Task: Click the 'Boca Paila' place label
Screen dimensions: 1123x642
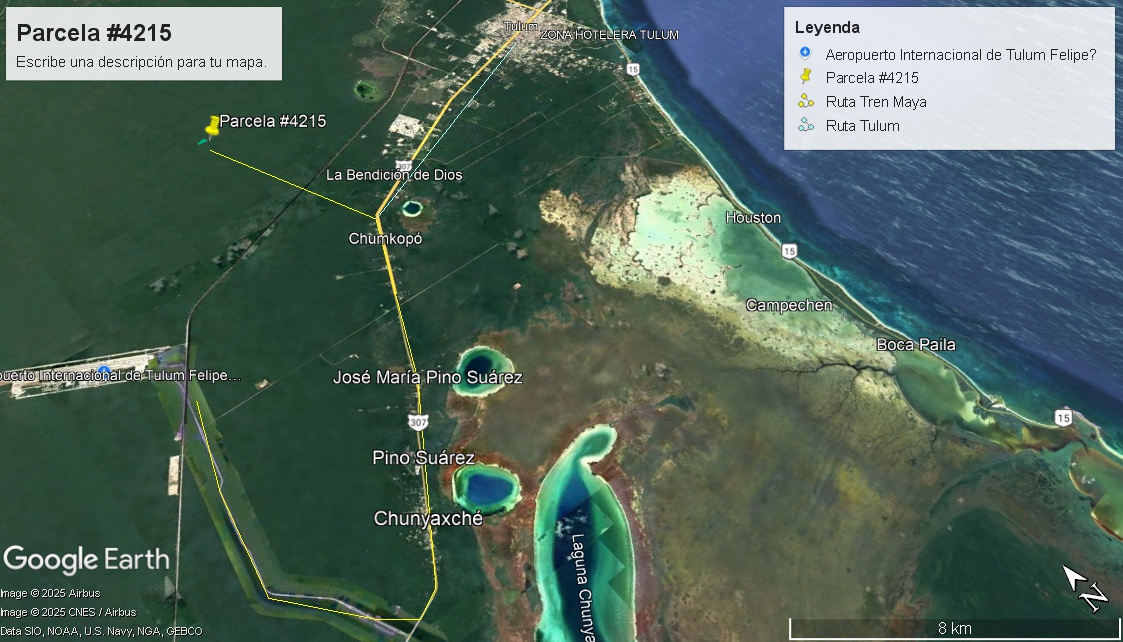Action: pyautogui.click(x=915, y=345)
